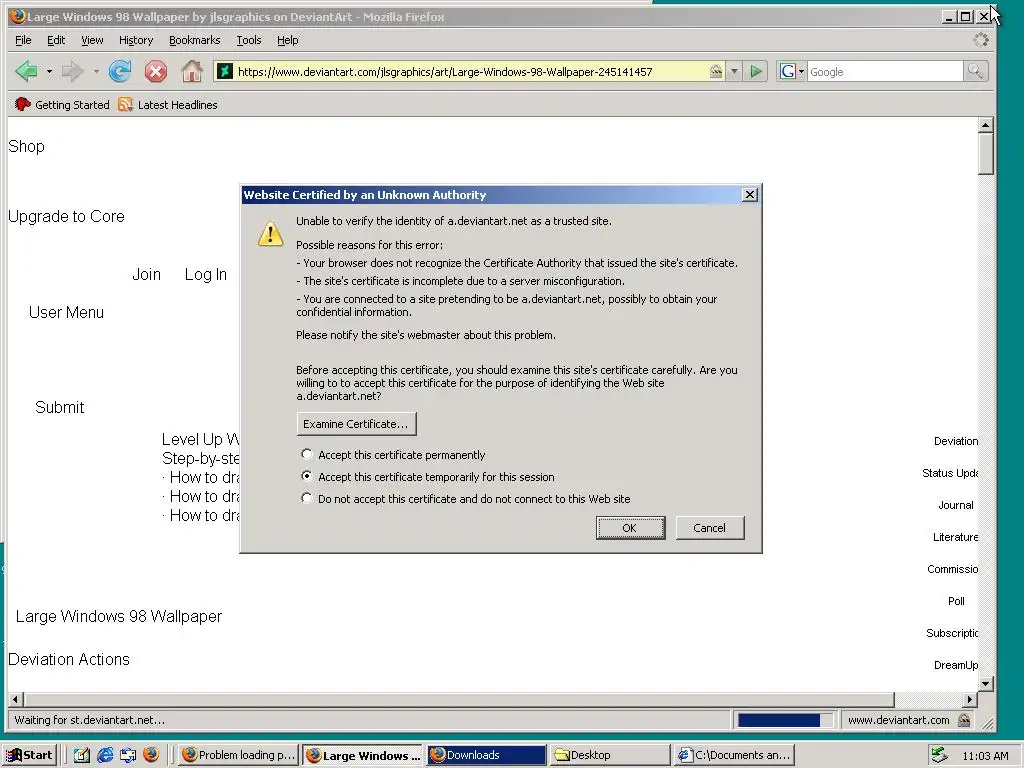Viewport: 1024px width, 768px height.
Task: Follow the Upgrade to Core link
Action: pos(66,216)
